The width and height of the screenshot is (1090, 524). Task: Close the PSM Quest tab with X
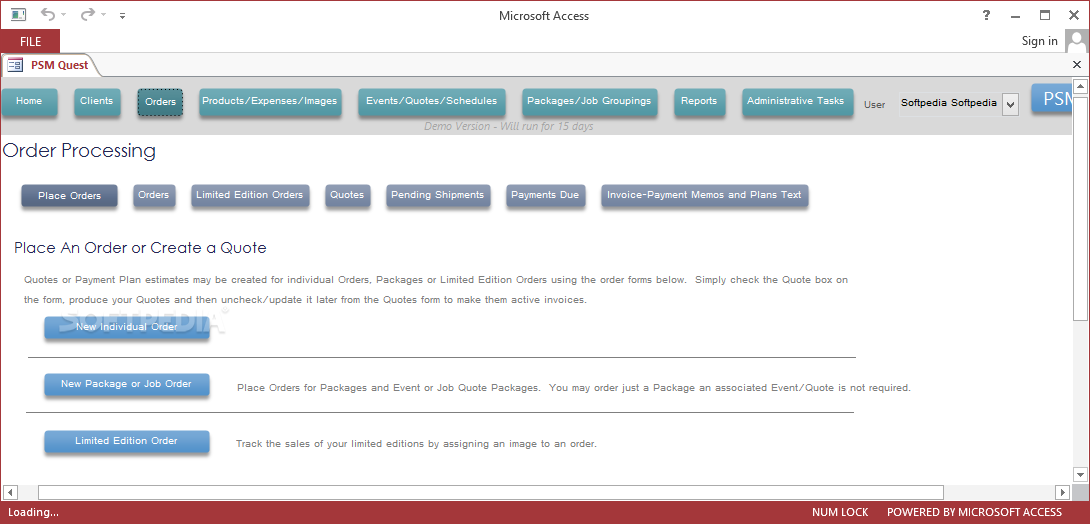click(x=1077, y=65)
